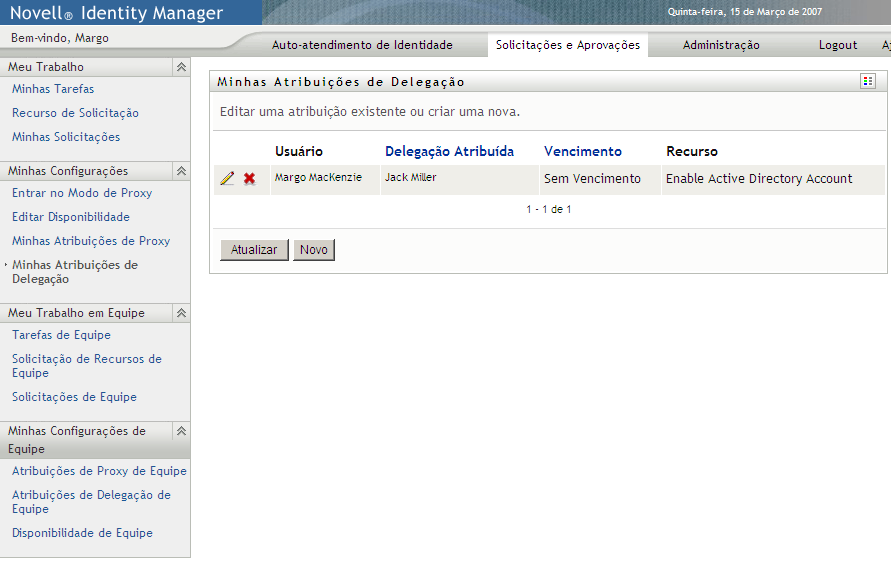Screen dimensions: 891x564
Task: Collapse the Meu Trabalho em Equipe section
Action: (181, 313)
